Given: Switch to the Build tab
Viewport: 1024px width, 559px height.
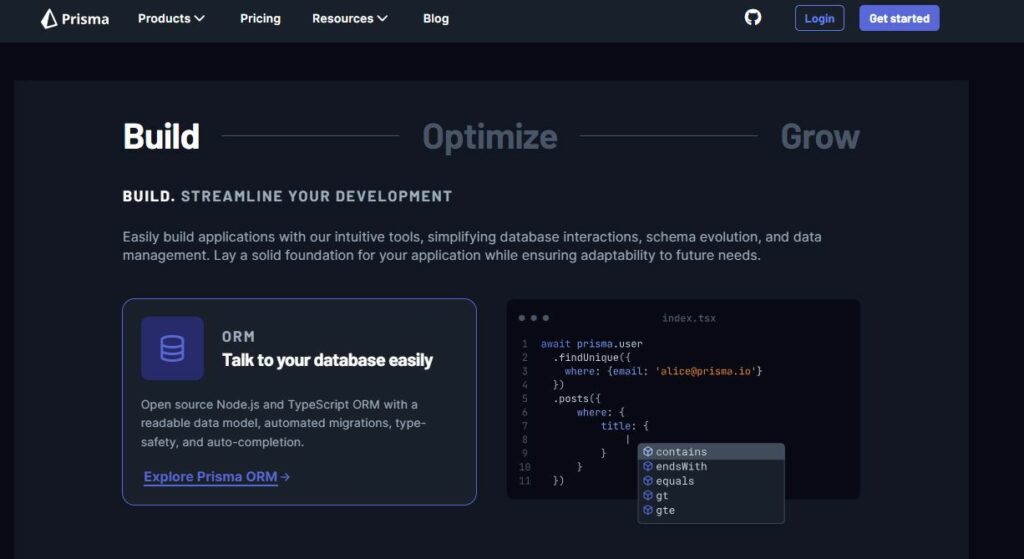Looking at the screenshot, I should (161, 136).
